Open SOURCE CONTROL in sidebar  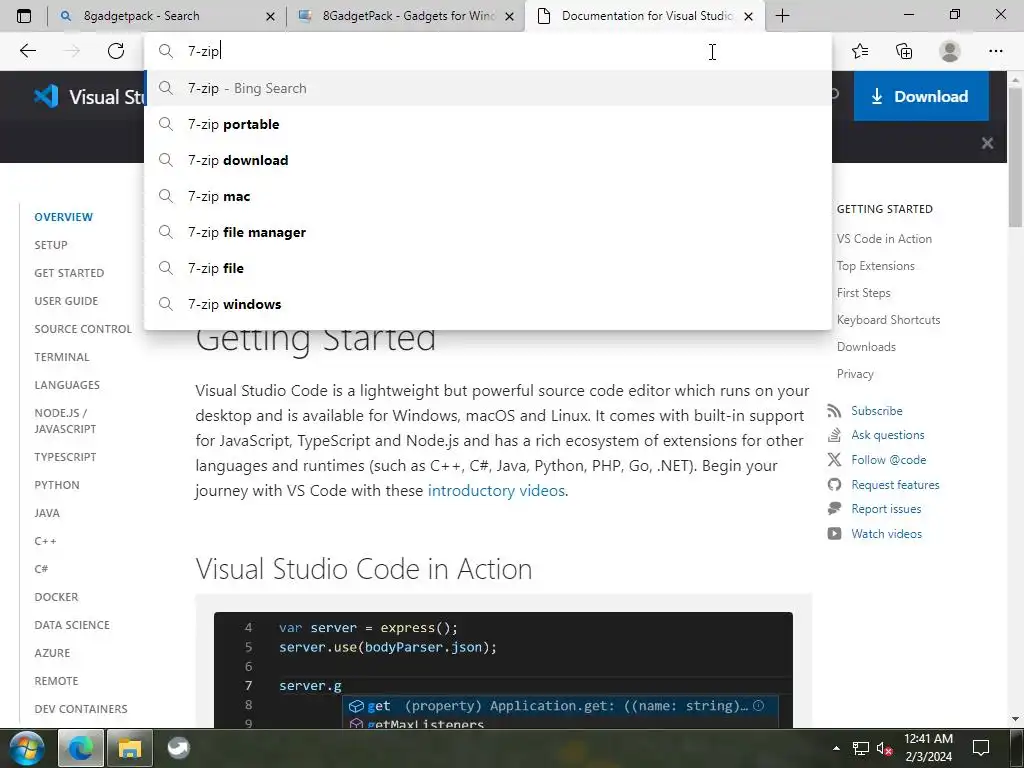83,329
